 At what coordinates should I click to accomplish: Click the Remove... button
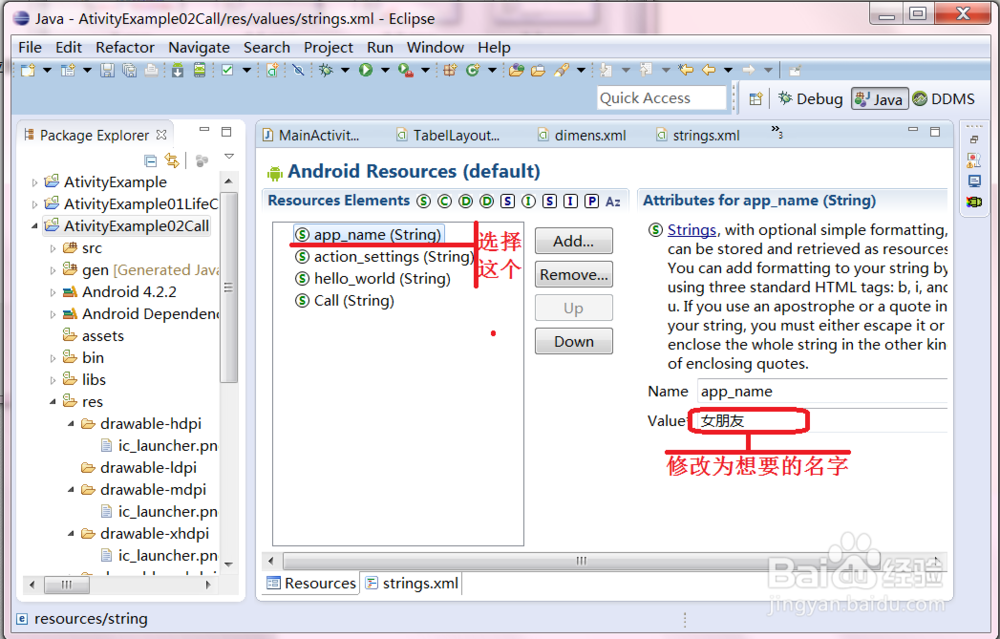[x=573, y=275]
